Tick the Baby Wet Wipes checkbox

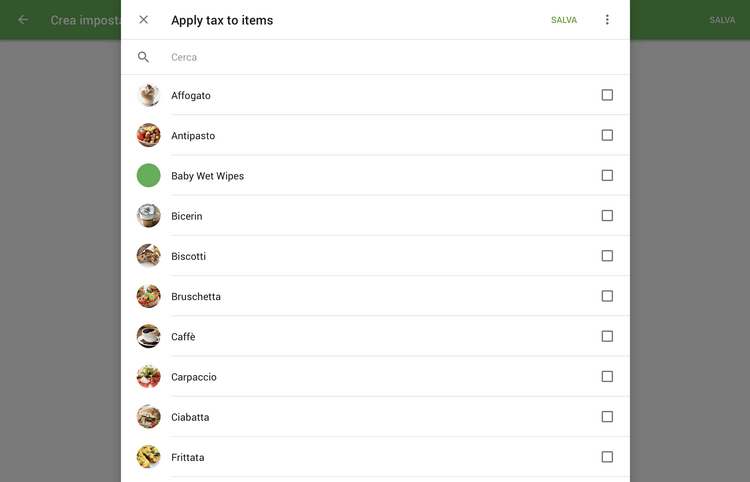click(607, 175)
